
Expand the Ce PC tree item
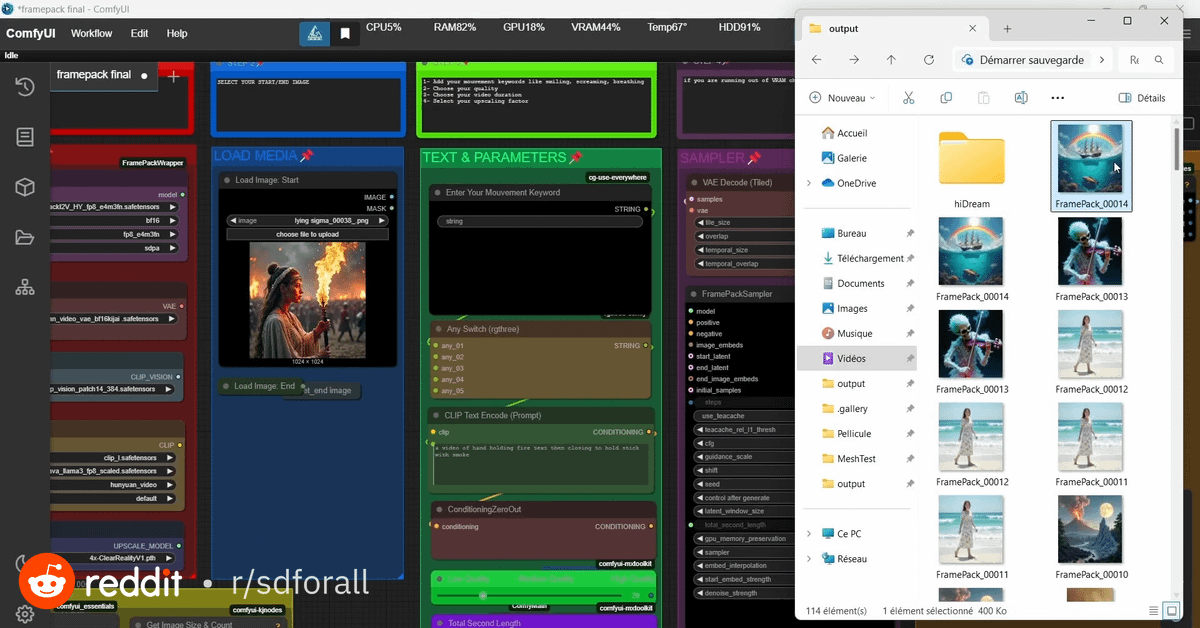tap(809, 534)
